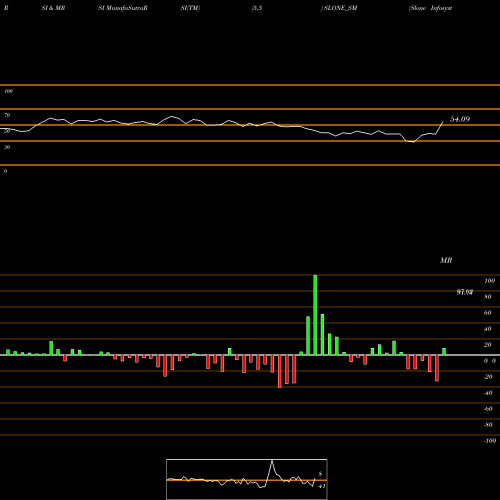Screen dimensions: 500x500
Task: Click the SLONE_SM symbol text in header
Action: [x=340, y=8]
